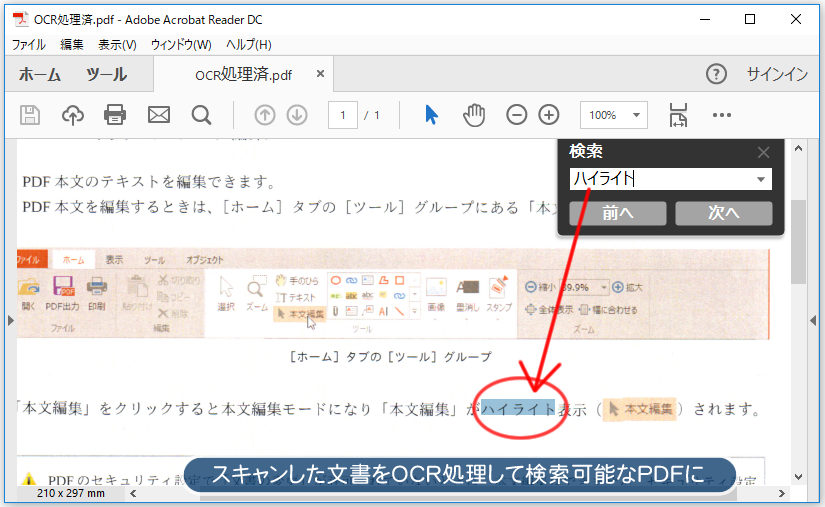Activate the hand pan tool
Image resolution: width=825 pixels, height=507 pixels.
[x=474, y=115]
